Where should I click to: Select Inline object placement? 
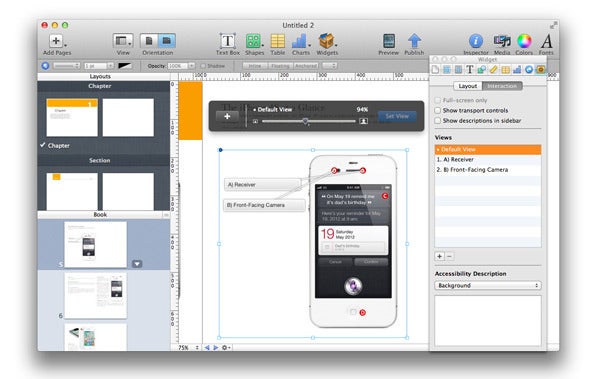tap(254, 66)
